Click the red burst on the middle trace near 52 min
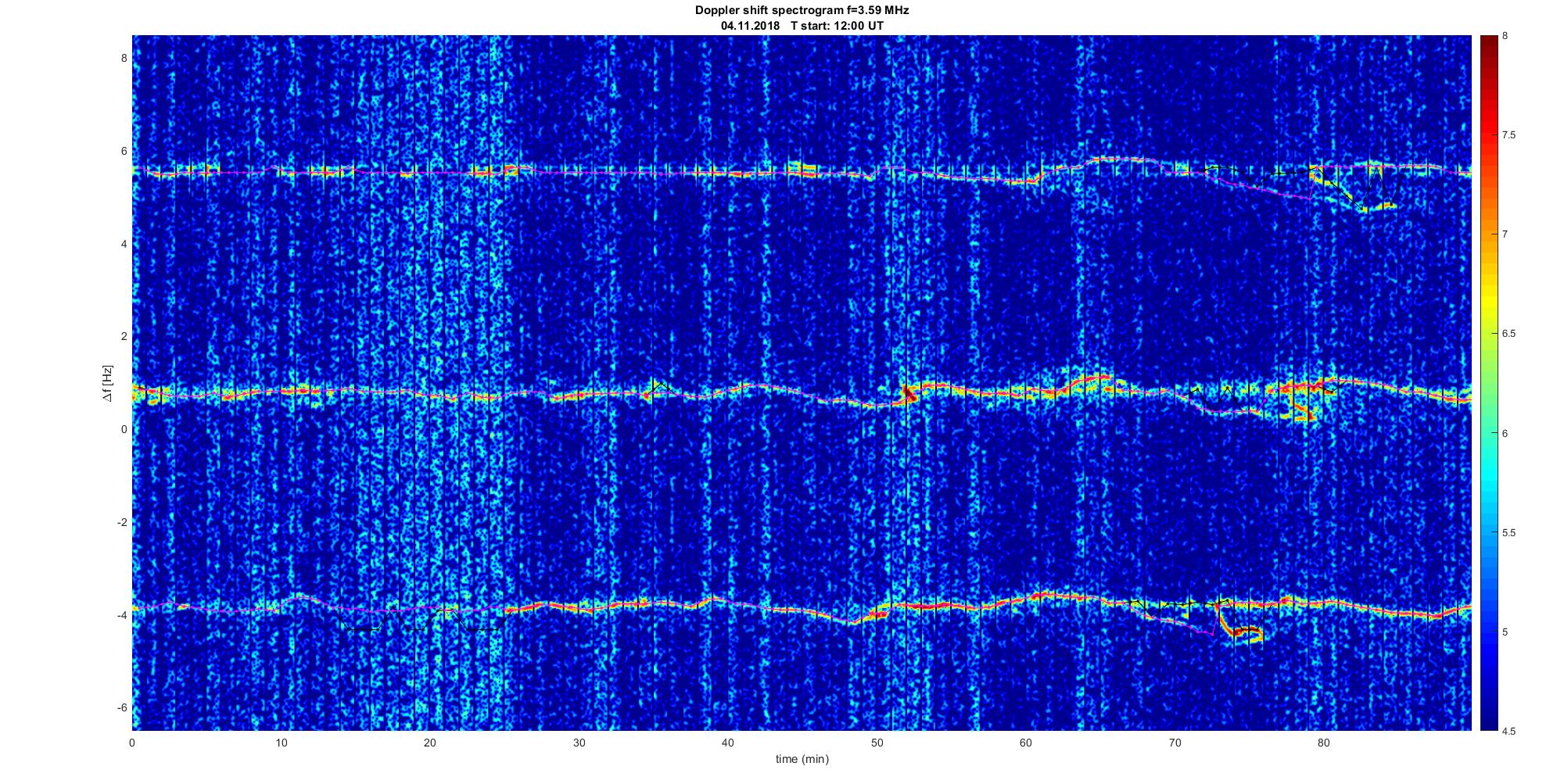Screen dimensions: 1564x784 click(909, 393)
